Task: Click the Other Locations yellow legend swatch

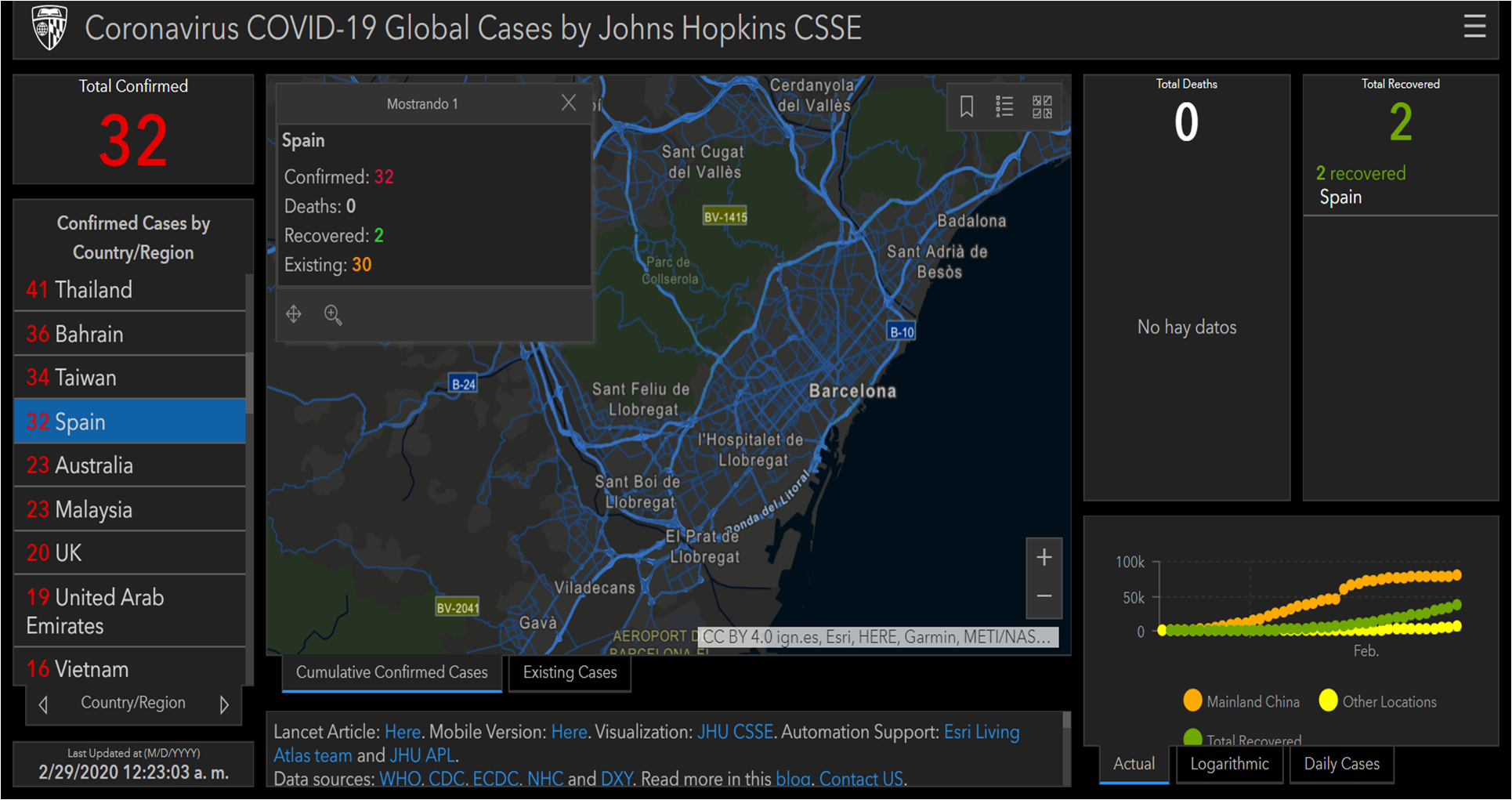Action: coord(1328,700)
